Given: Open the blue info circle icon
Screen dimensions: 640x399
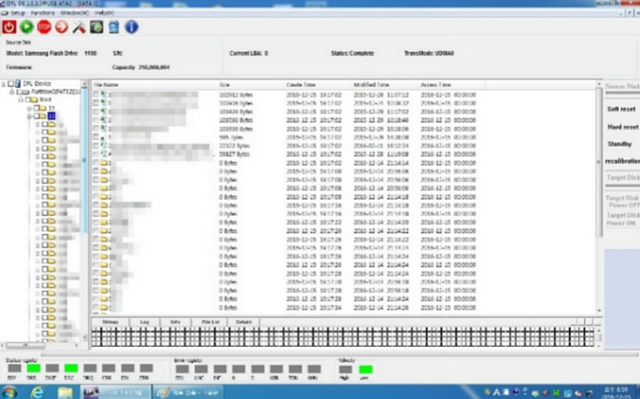Looking at the screenshot, I should click(x=131, y=27).
